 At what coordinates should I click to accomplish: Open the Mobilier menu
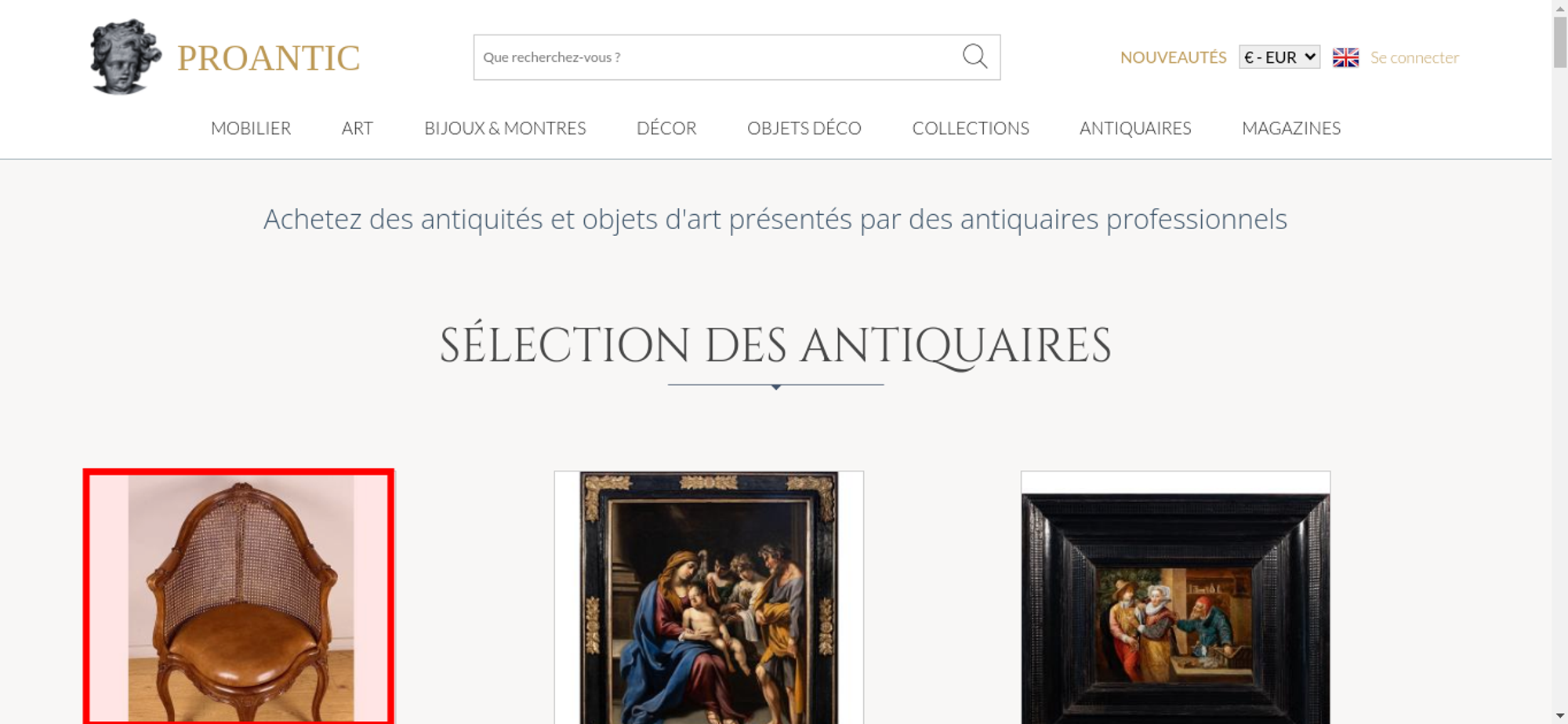251,128
